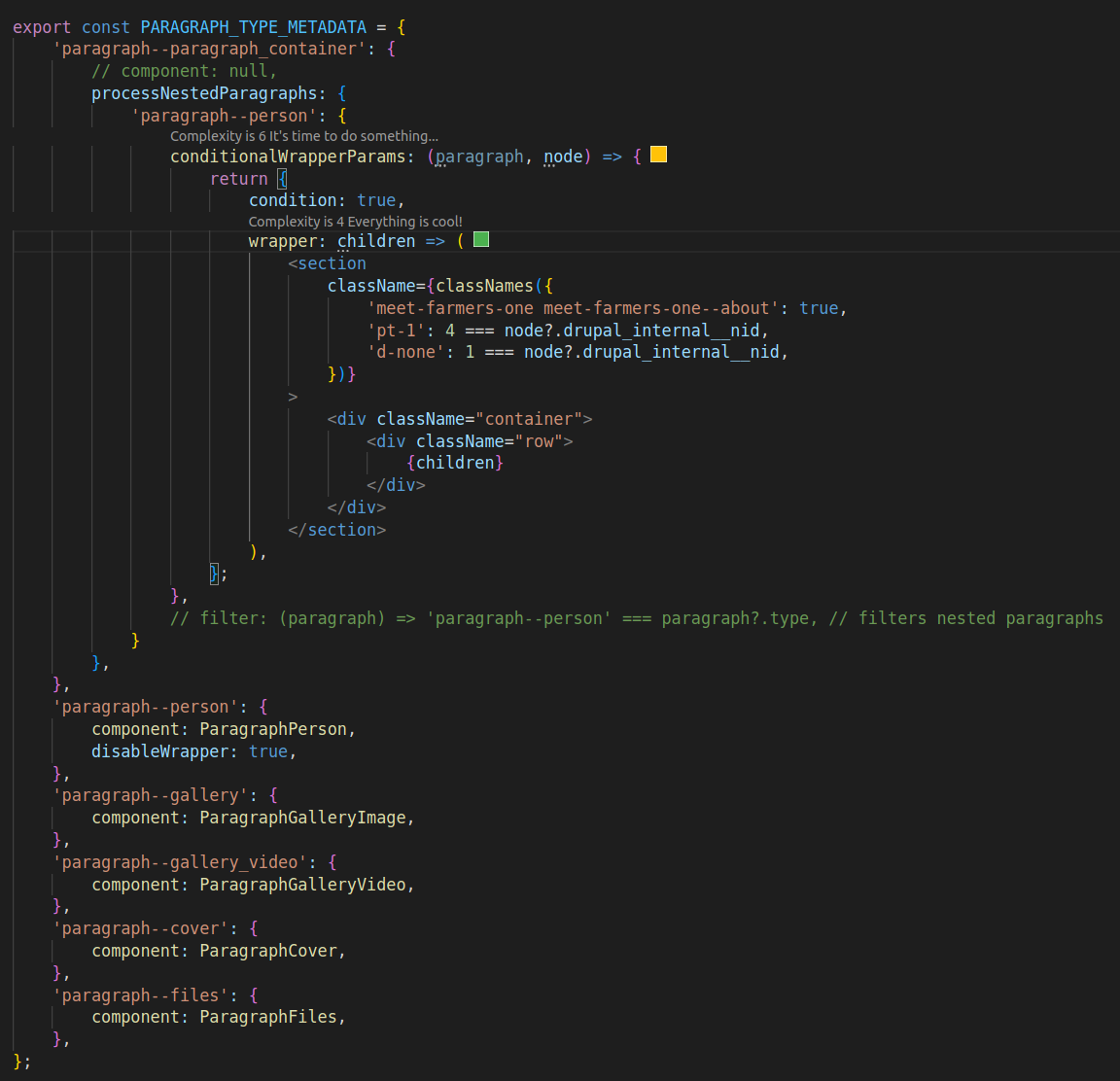This screenshot has width=1120, height=1081.
Task: Click the 'd-none' class key
Action: click(405, 352)
